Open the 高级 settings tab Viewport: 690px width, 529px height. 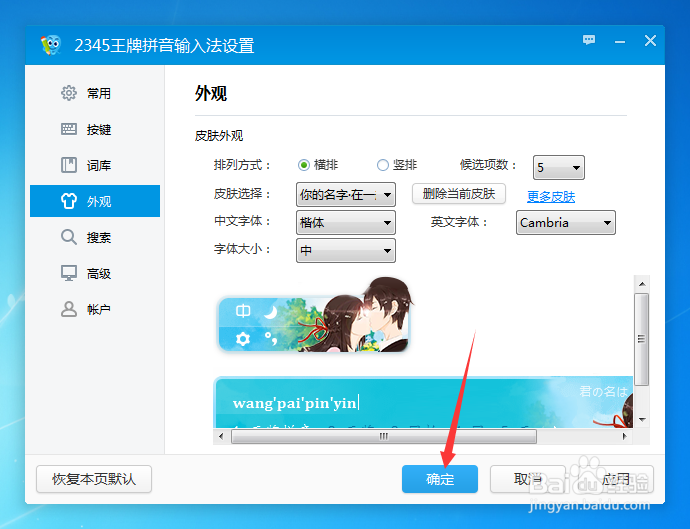click(95, 273)
